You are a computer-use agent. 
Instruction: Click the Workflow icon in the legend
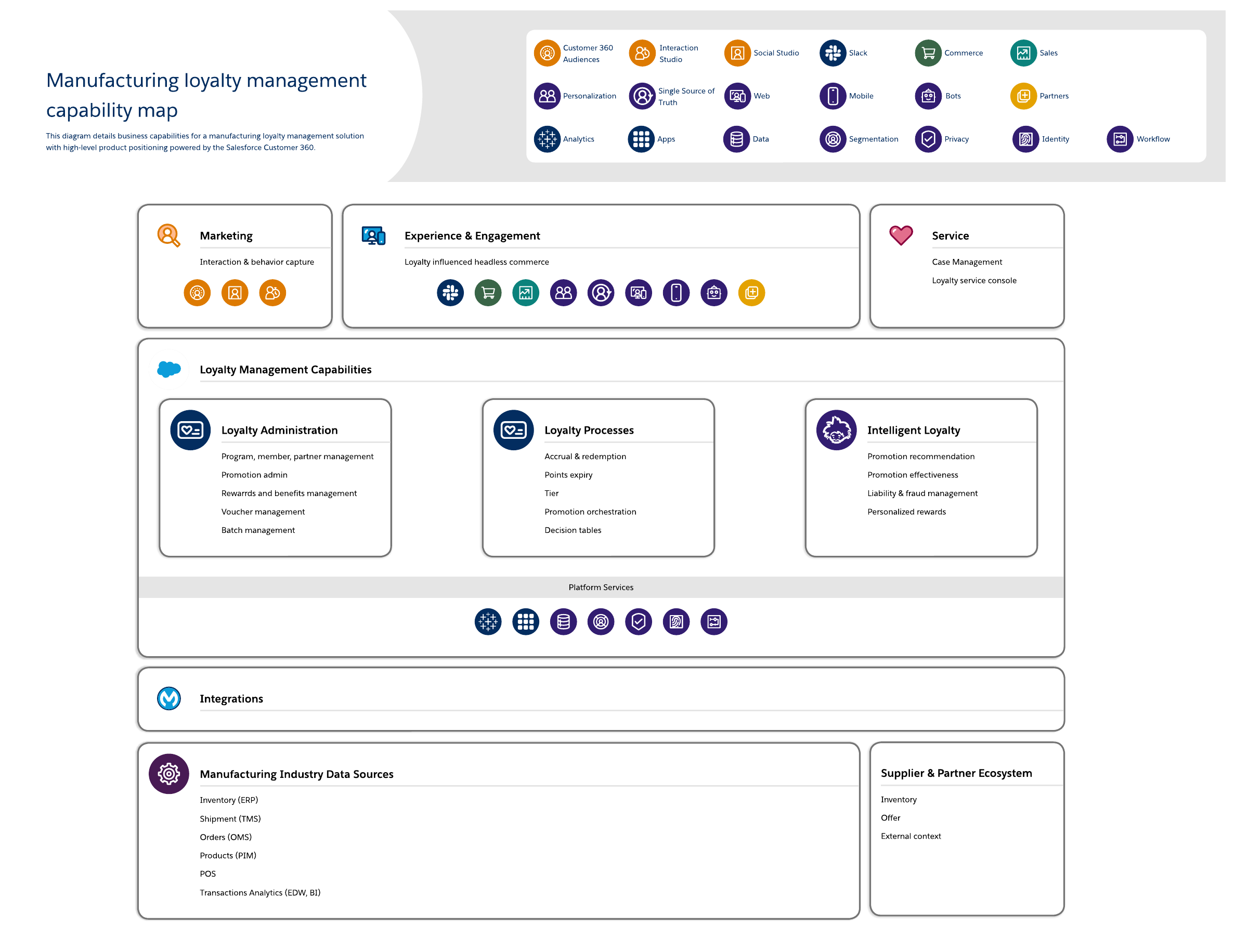(1120, 139)
